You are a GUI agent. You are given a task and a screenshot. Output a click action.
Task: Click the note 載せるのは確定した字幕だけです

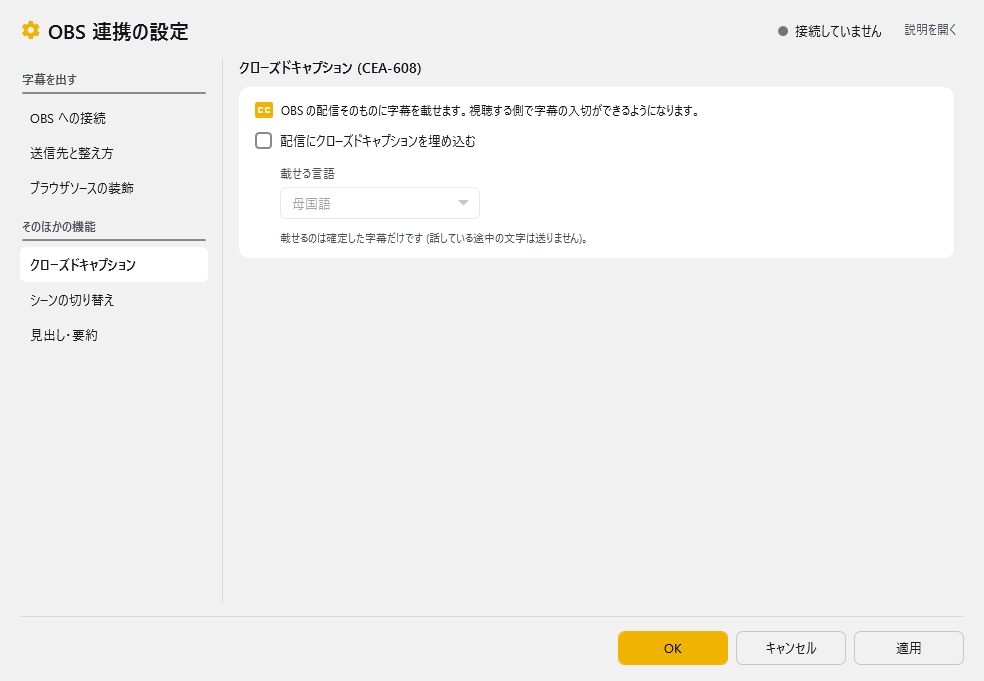(x=434, y=239)
